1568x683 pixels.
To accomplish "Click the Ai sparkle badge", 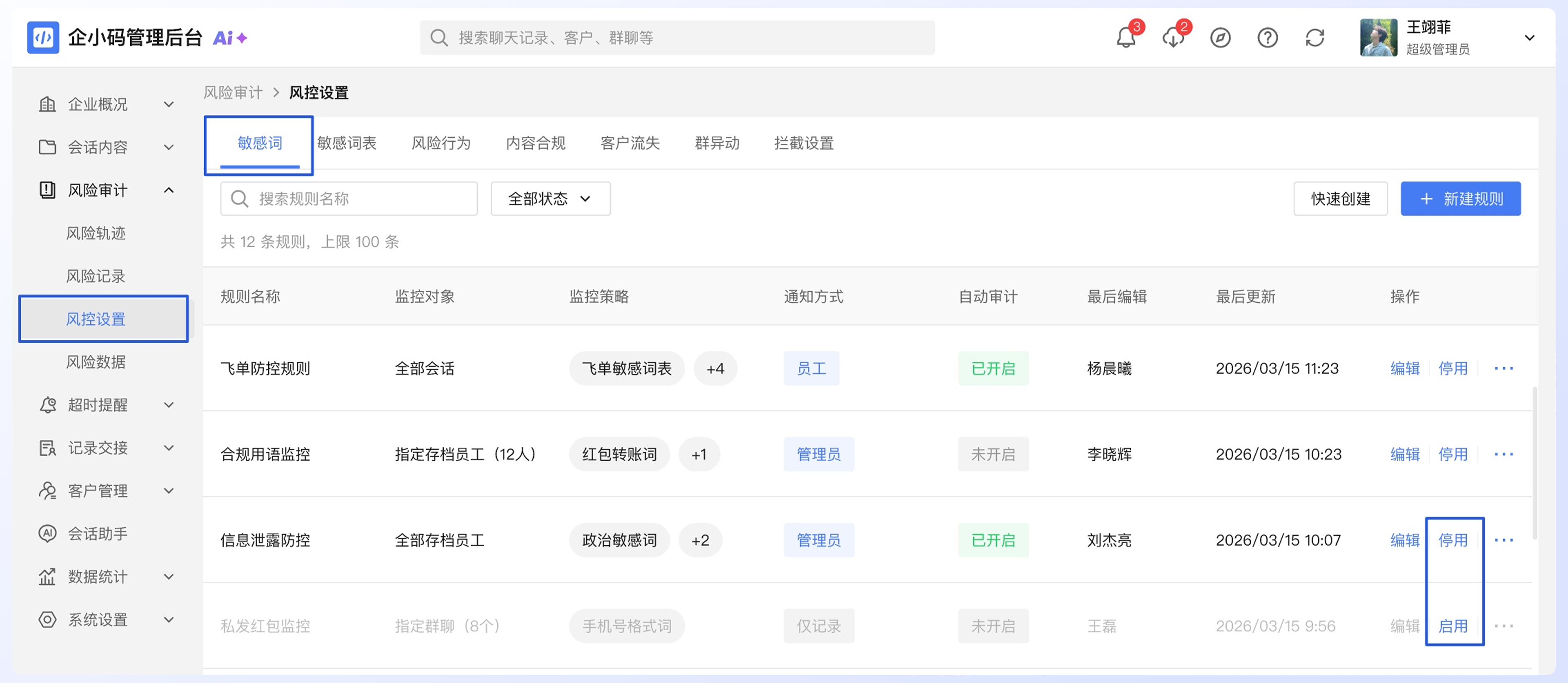I will coord(229,38).
